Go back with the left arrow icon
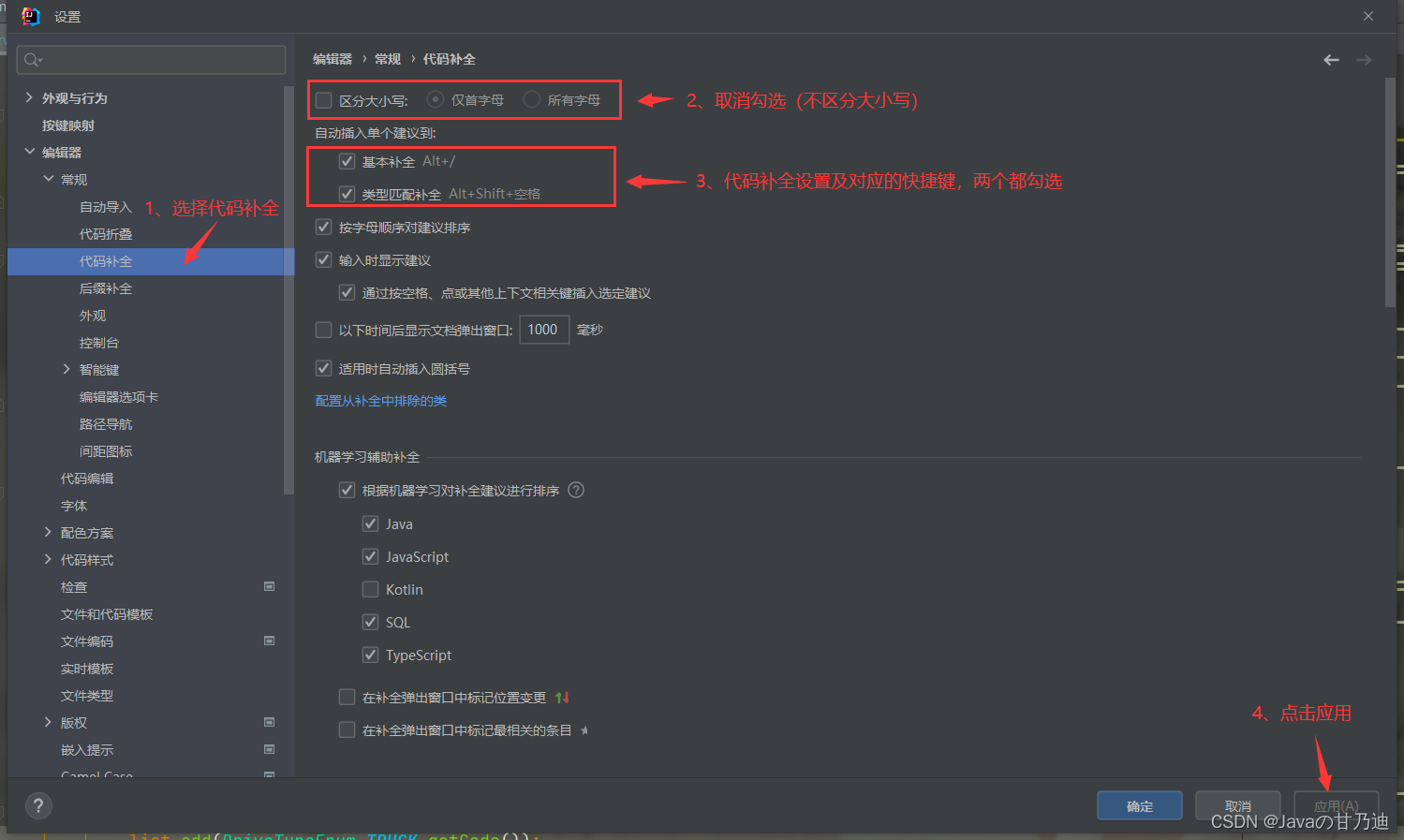This screenshot has height=840, width=1404. [1331, 60]
